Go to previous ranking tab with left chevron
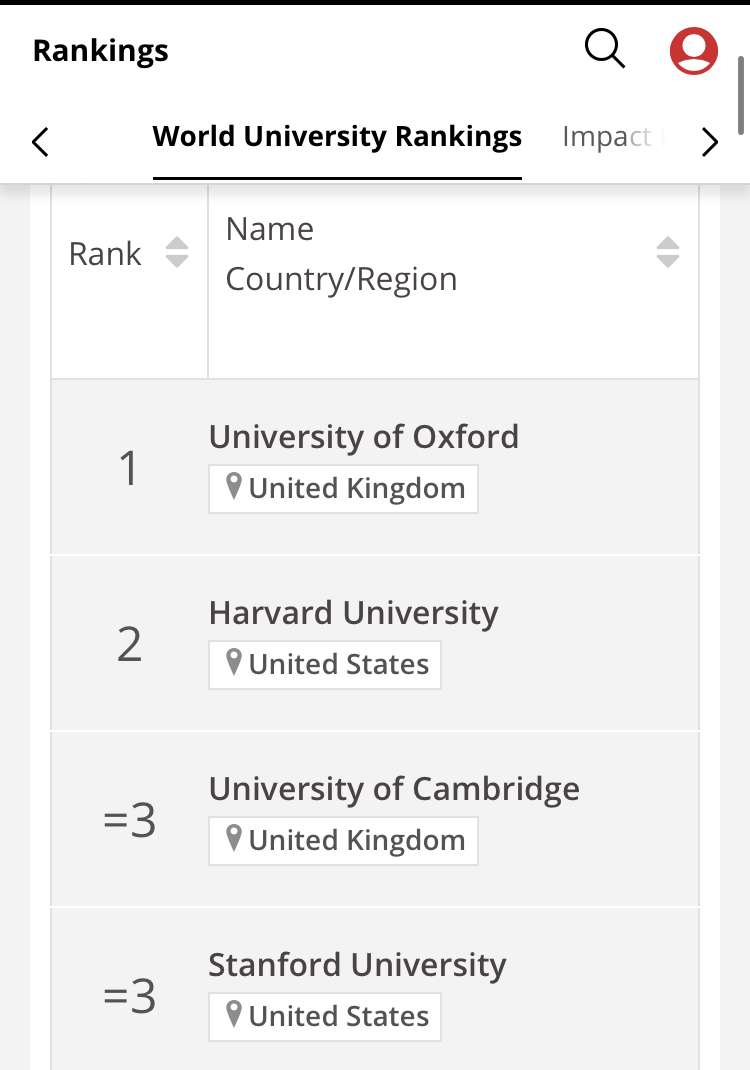The image size is (750, 1070). click(40, 142)
